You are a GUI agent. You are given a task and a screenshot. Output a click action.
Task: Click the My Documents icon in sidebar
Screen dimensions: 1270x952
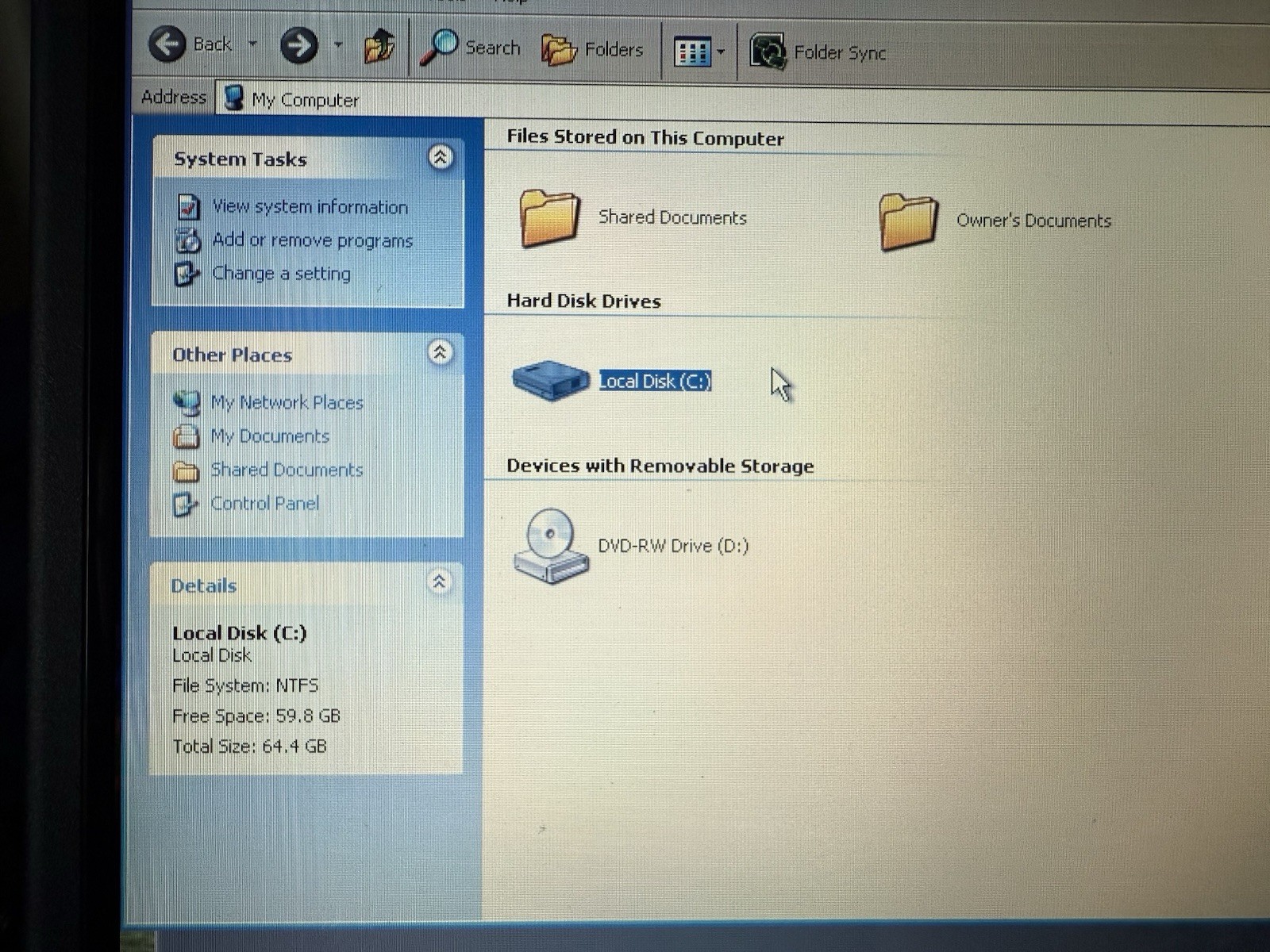(x=186, y=436)
